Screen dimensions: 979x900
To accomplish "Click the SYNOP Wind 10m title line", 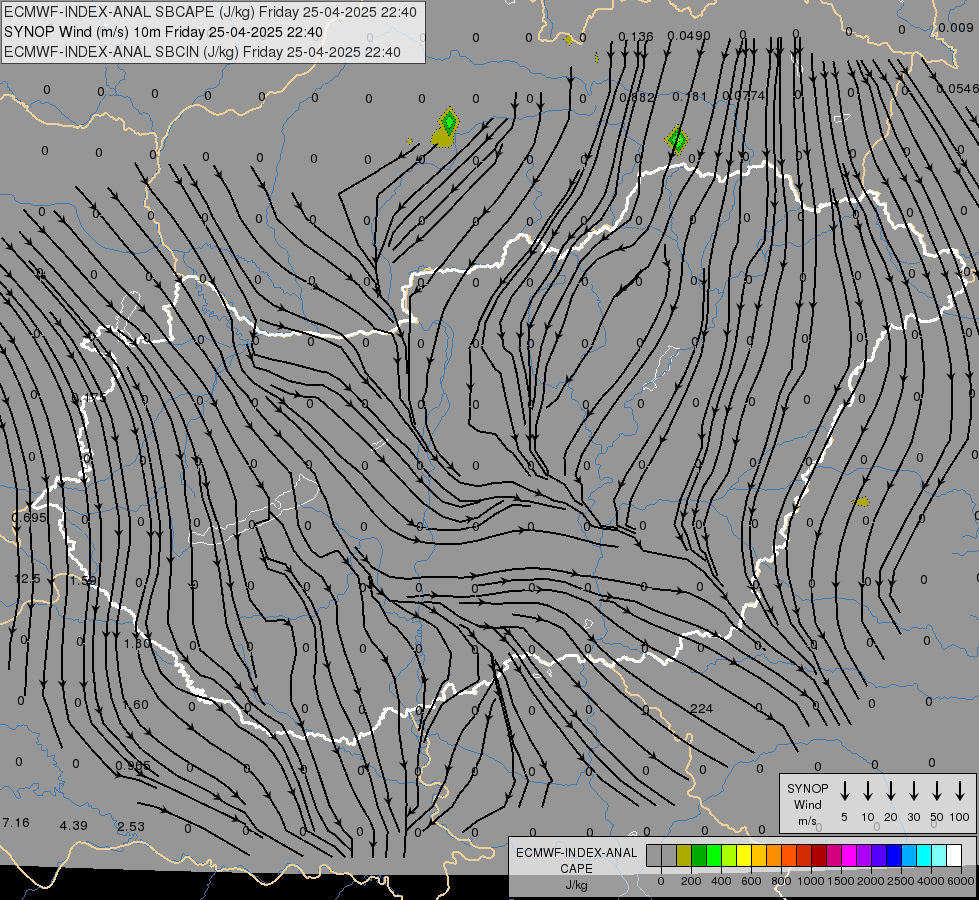I will (x=163, y=32).
